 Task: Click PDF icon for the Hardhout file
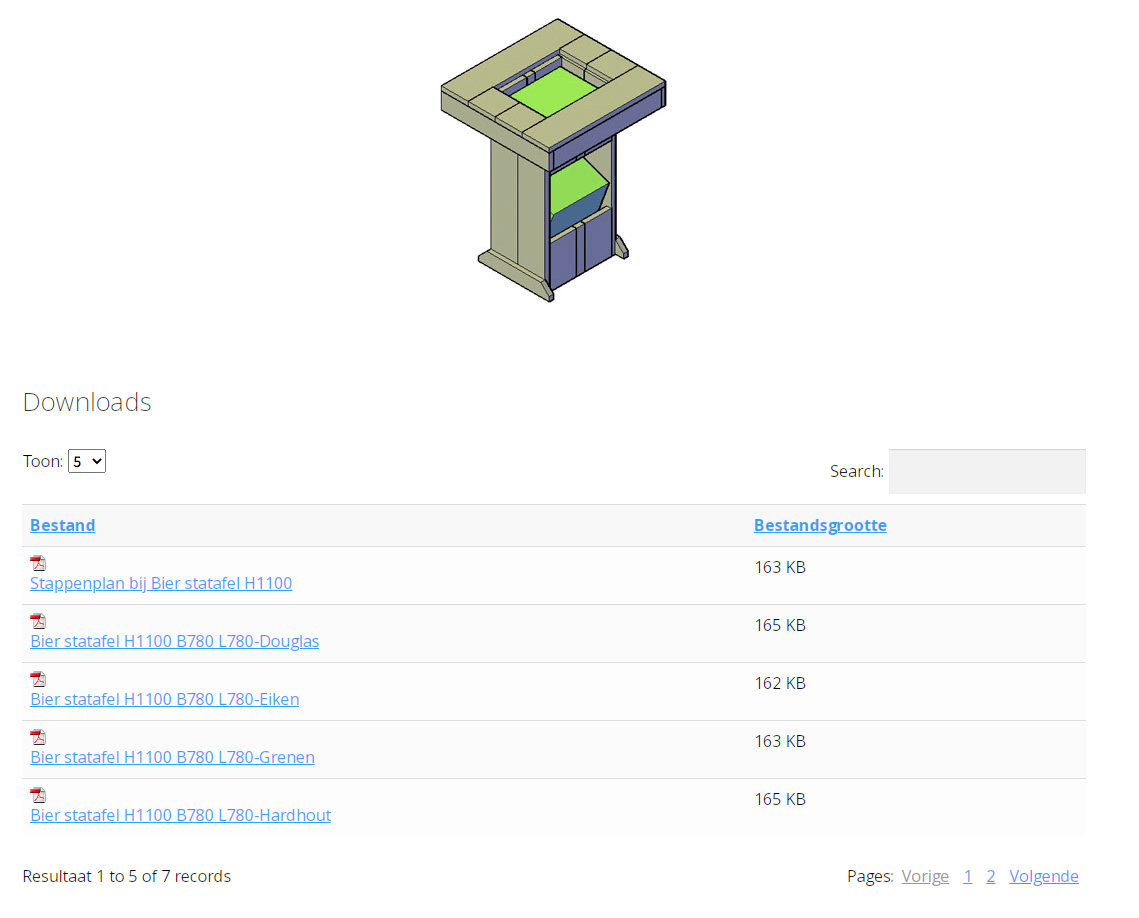tap(38, 795)
